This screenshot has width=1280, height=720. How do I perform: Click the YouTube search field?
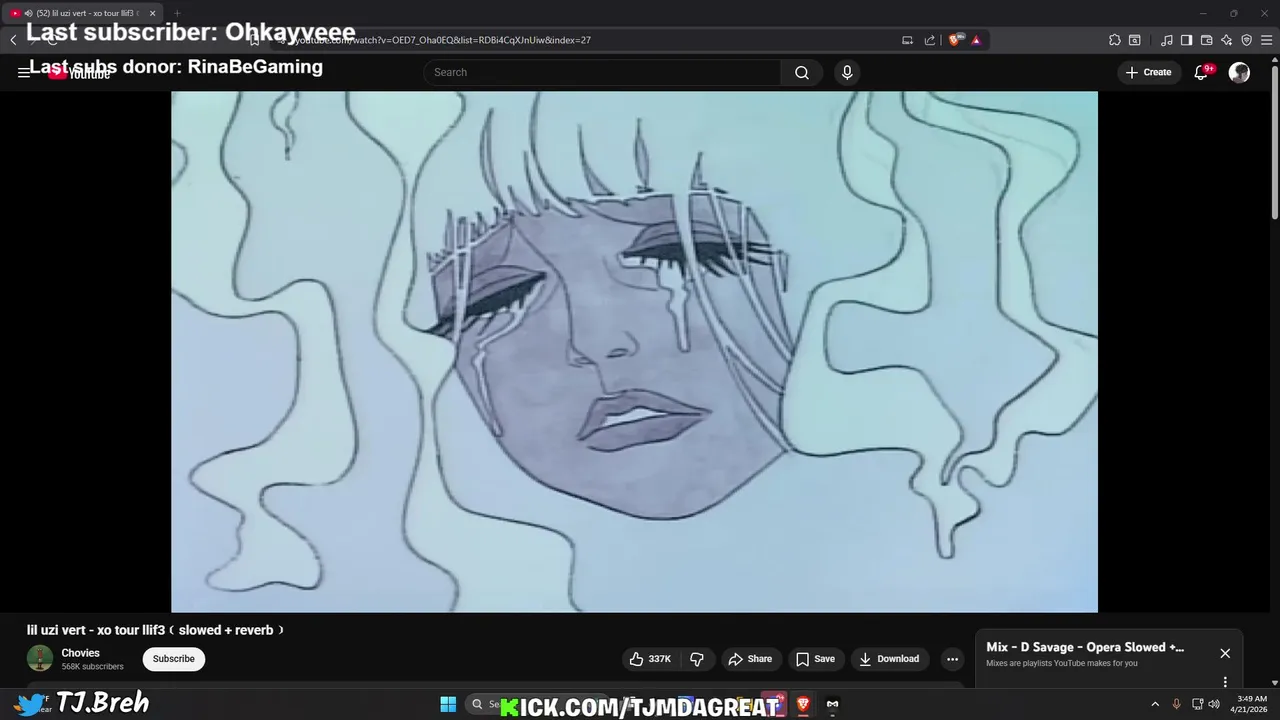602,72
